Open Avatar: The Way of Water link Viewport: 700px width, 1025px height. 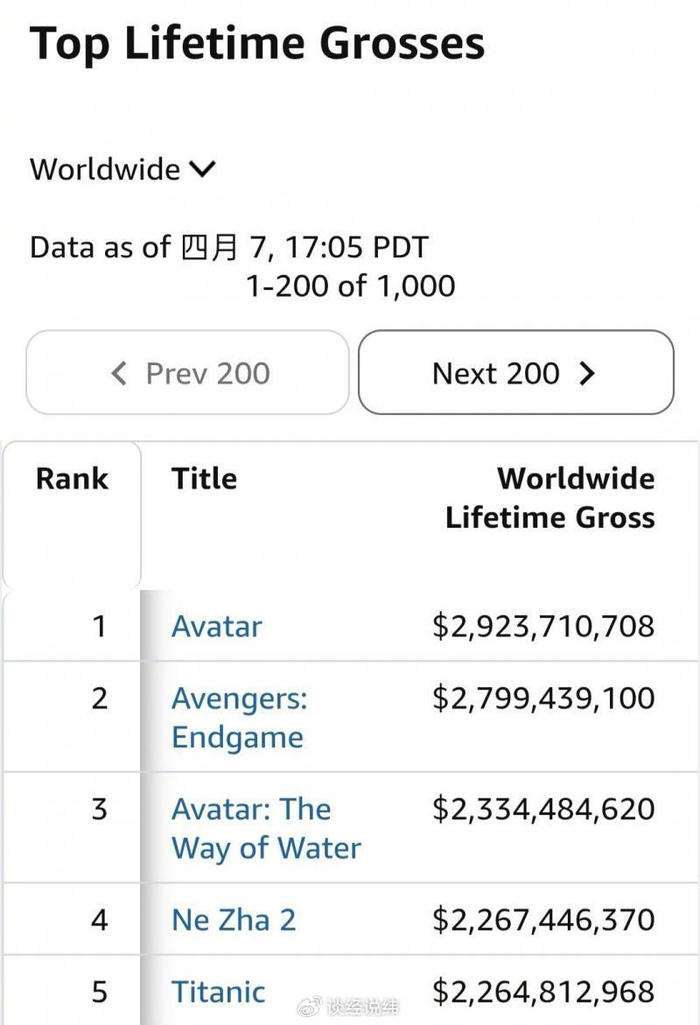[x=265, y=828]
